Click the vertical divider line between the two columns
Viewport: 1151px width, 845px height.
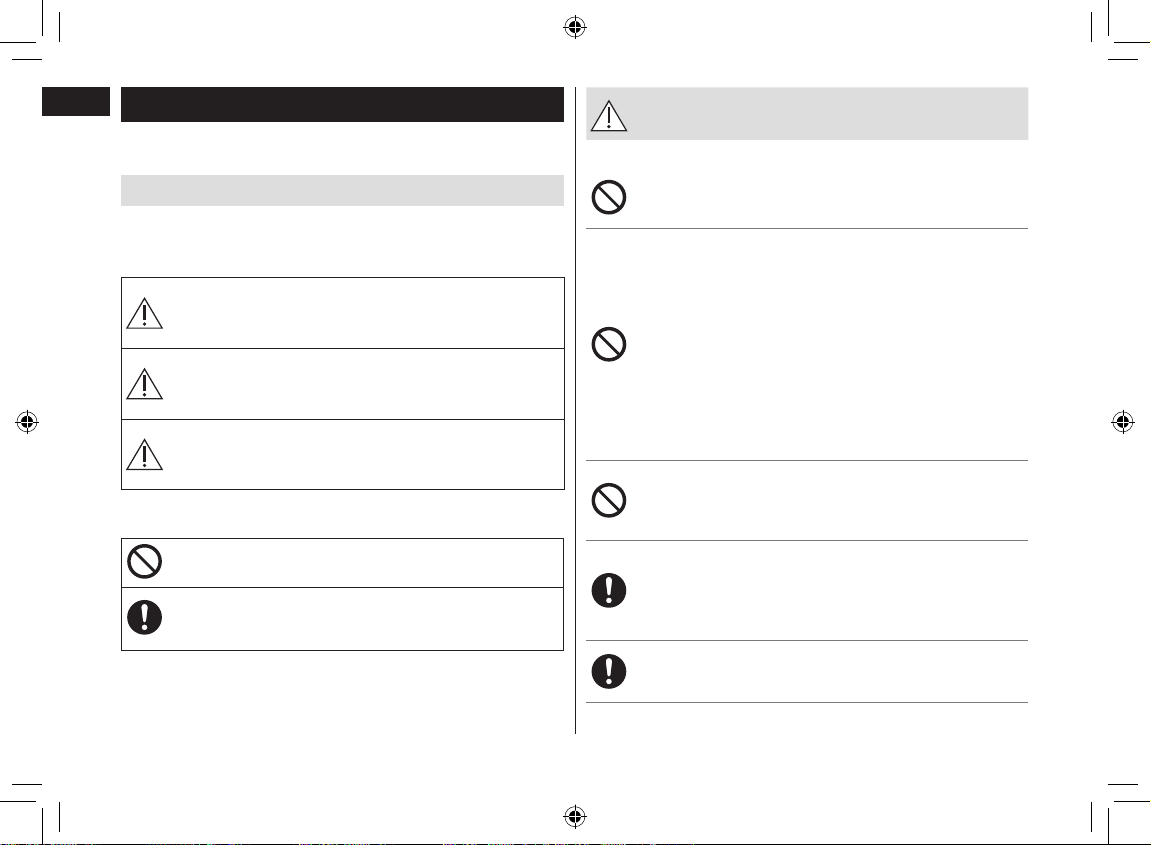(576, 410)
